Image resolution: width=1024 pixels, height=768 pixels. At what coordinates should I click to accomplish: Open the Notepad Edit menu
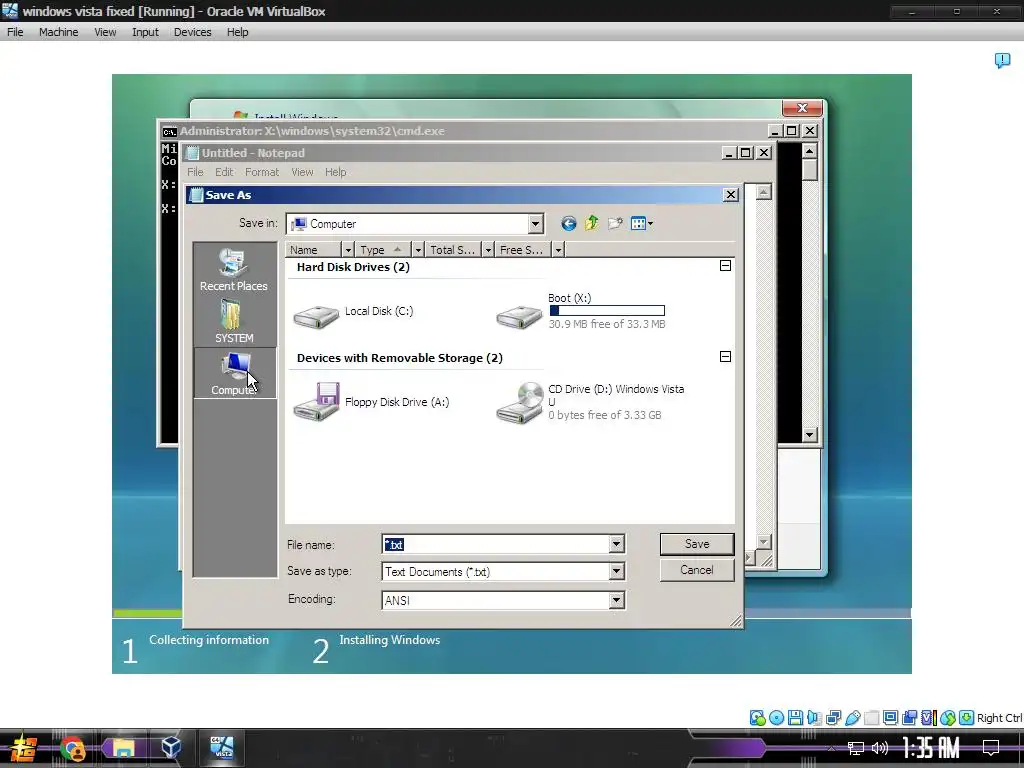pos(224,172)
